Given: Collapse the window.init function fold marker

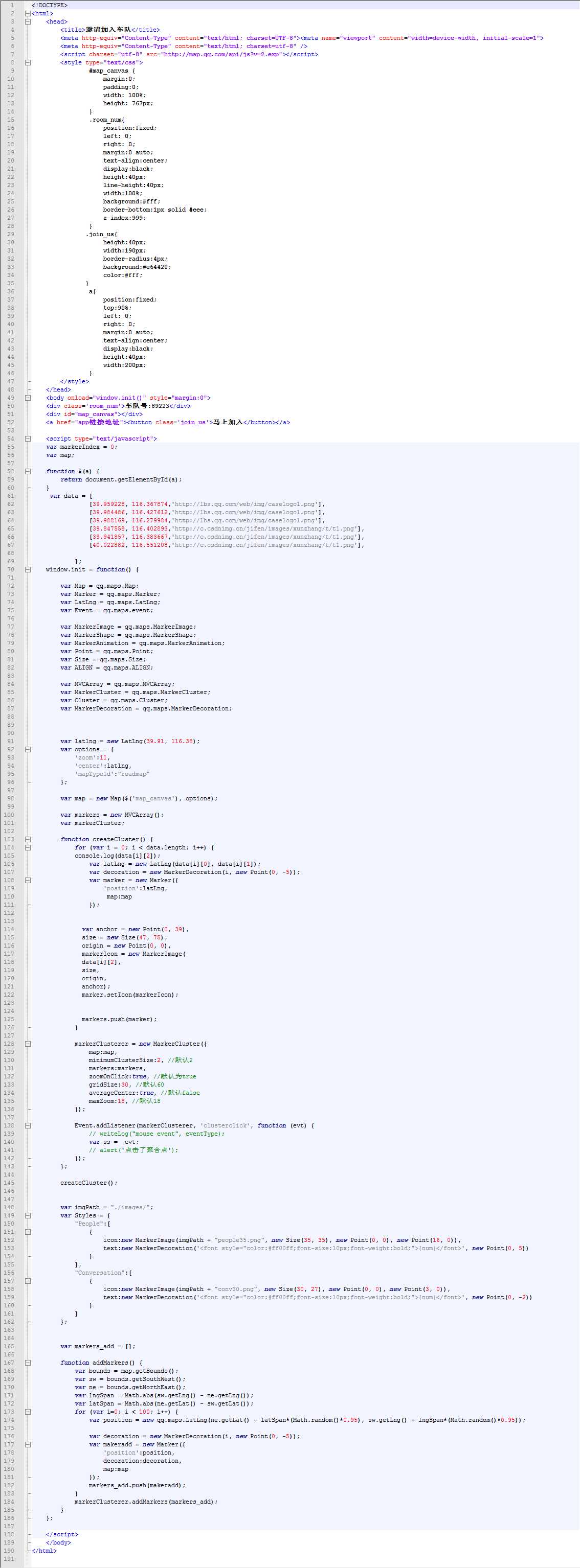Looking at the screenshot, I should pos(28,569).
